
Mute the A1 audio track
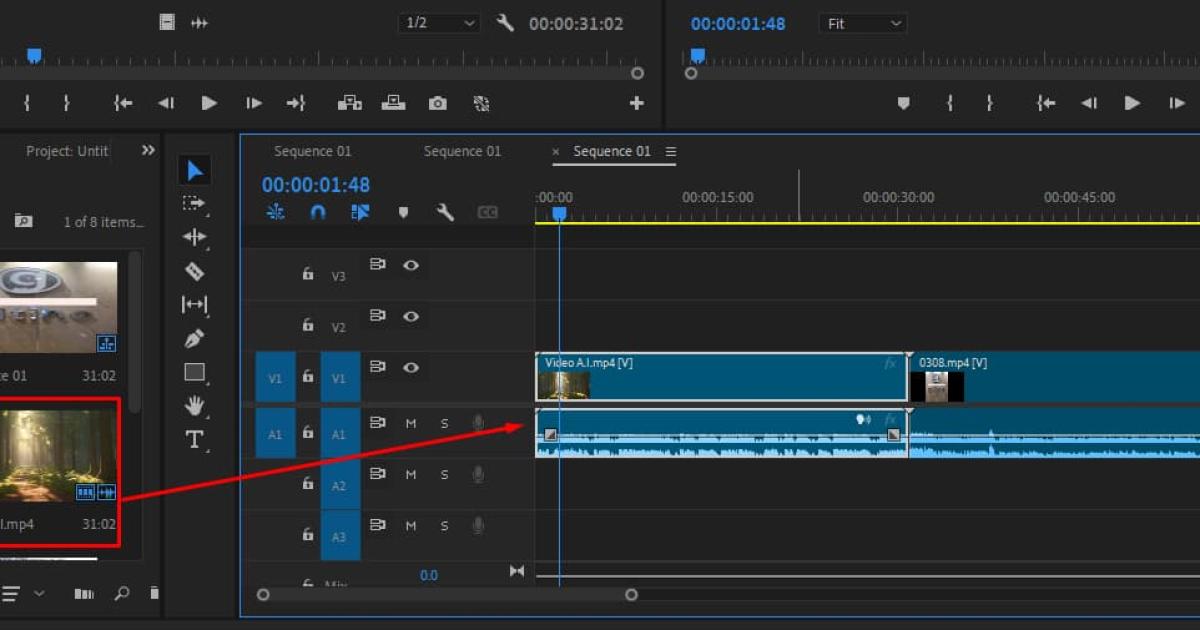point(410,423)
